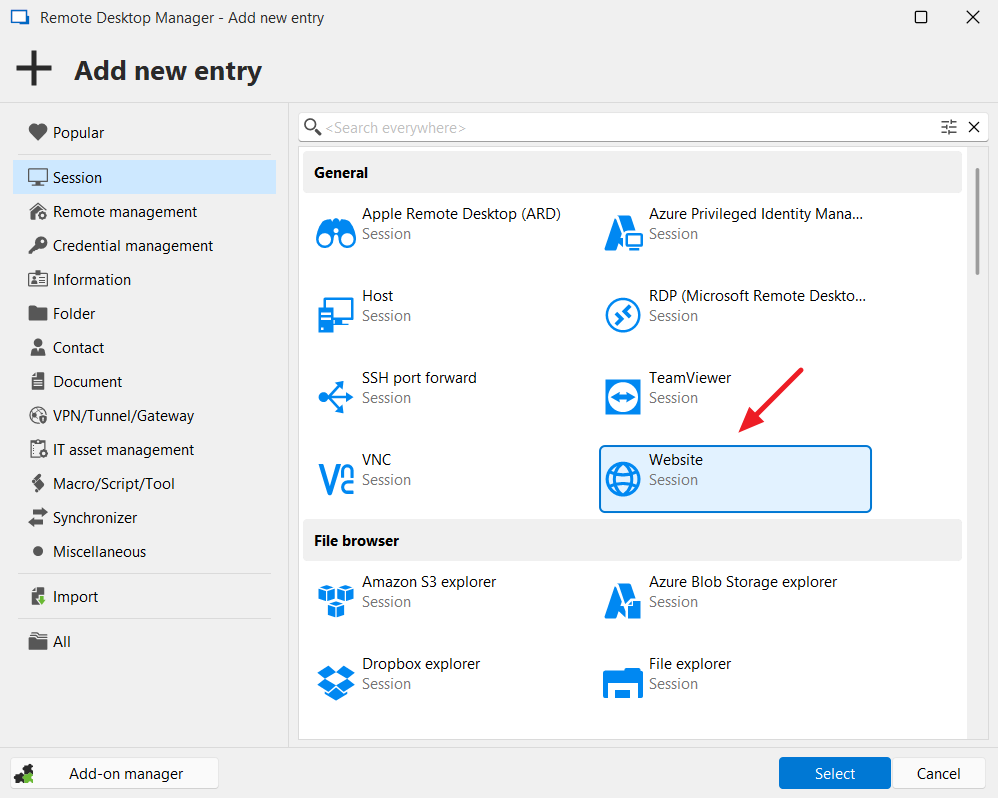
Task: Pick the VNC session icon
Action: tap(335, 479)
